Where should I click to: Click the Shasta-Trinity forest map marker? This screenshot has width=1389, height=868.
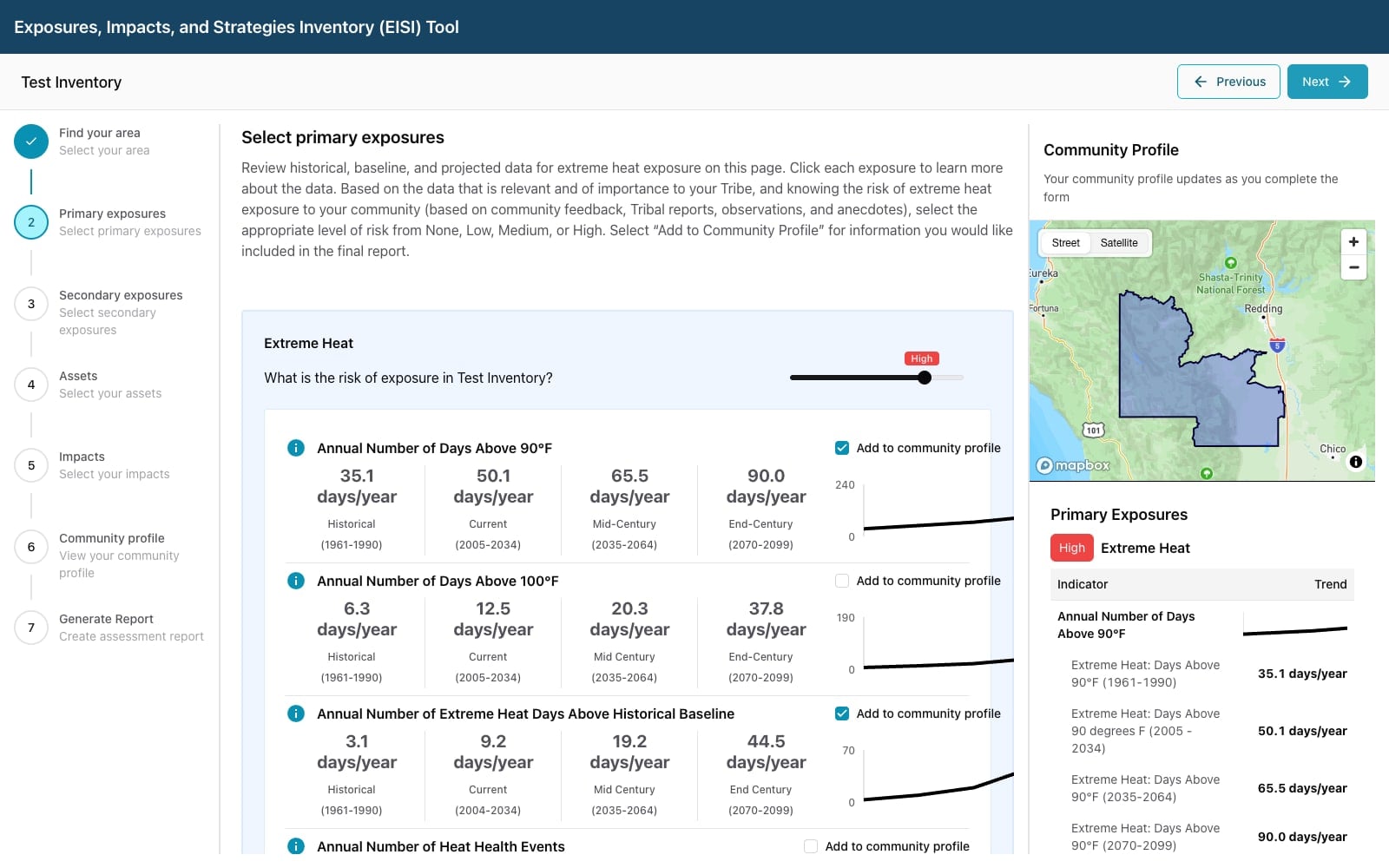pyautogui.click(x=1230, y=263)
